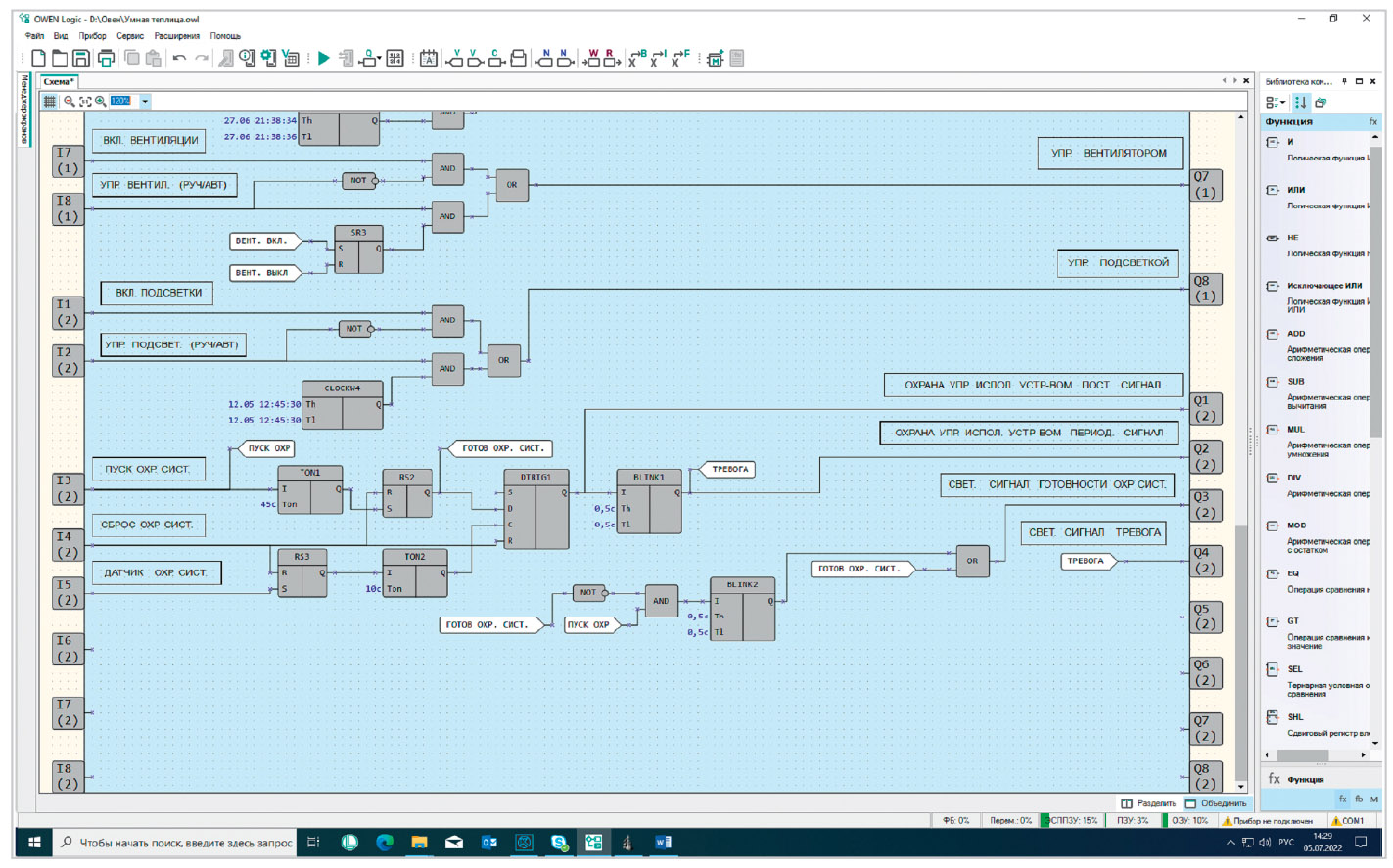The image size is (1393, 868).
Task: Open the Сервис menu
Action: tap(130, 36)
